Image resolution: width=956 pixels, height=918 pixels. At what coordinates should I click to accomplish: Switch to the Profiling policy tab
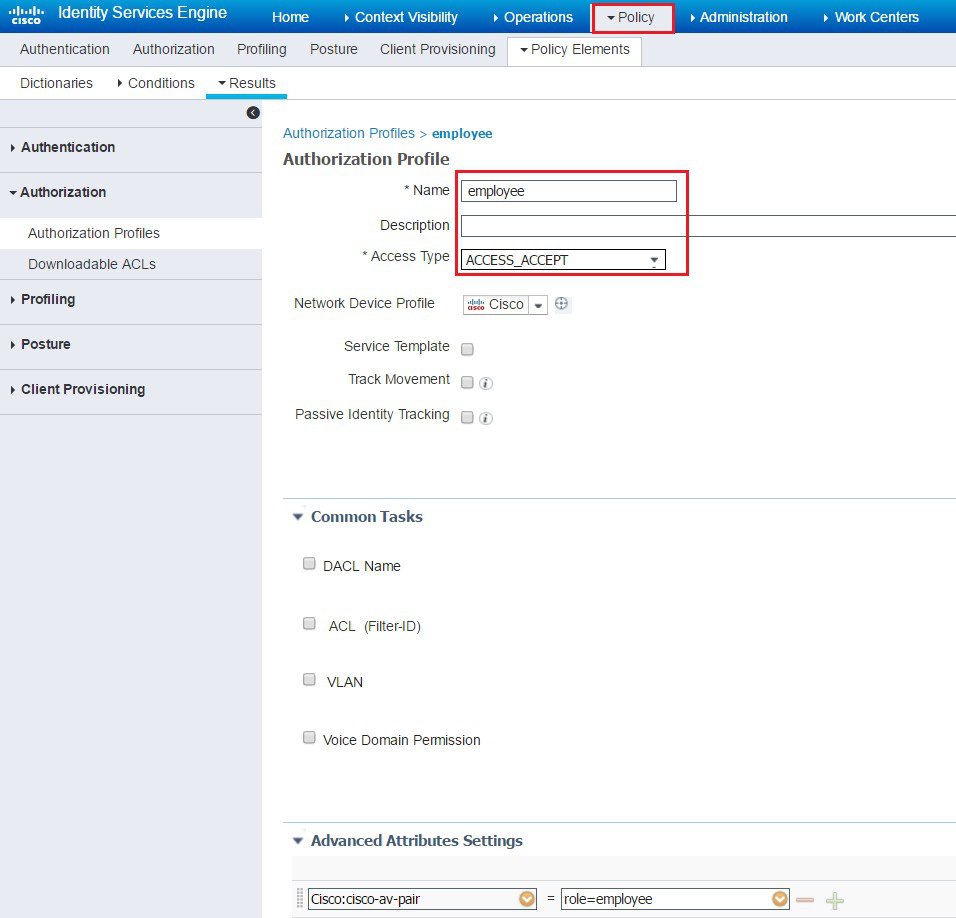point(262,49)
